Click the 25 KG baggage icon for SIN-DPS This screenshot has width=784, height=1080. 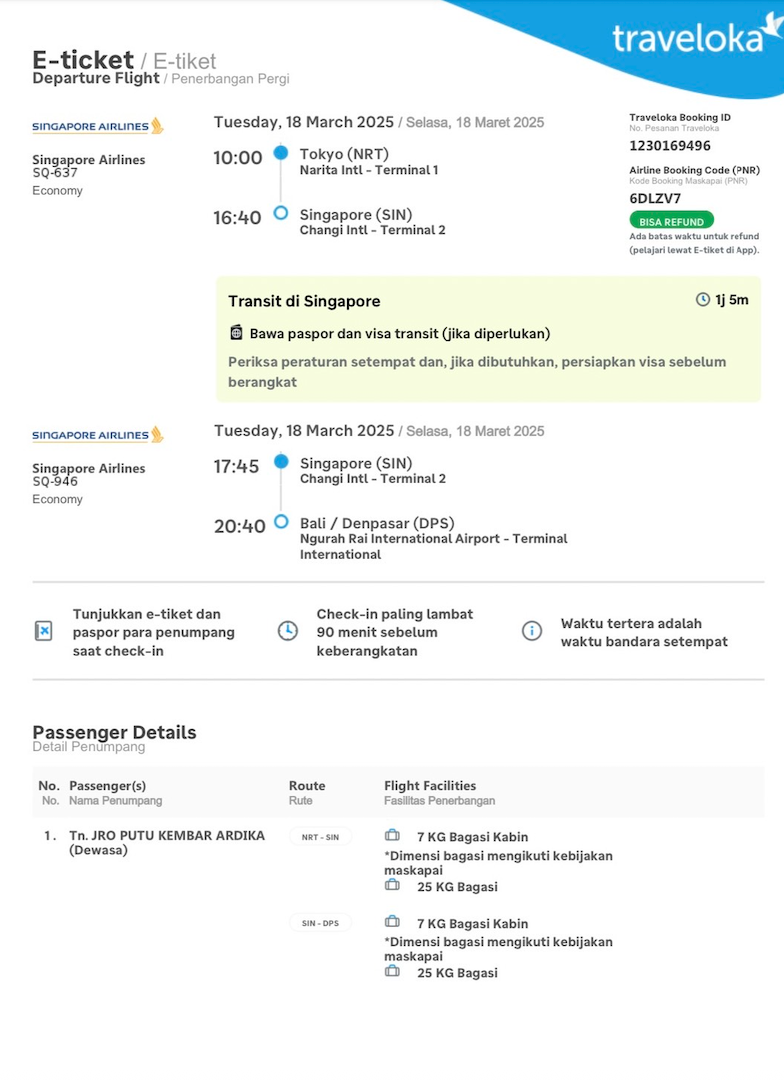click(392, 972)
